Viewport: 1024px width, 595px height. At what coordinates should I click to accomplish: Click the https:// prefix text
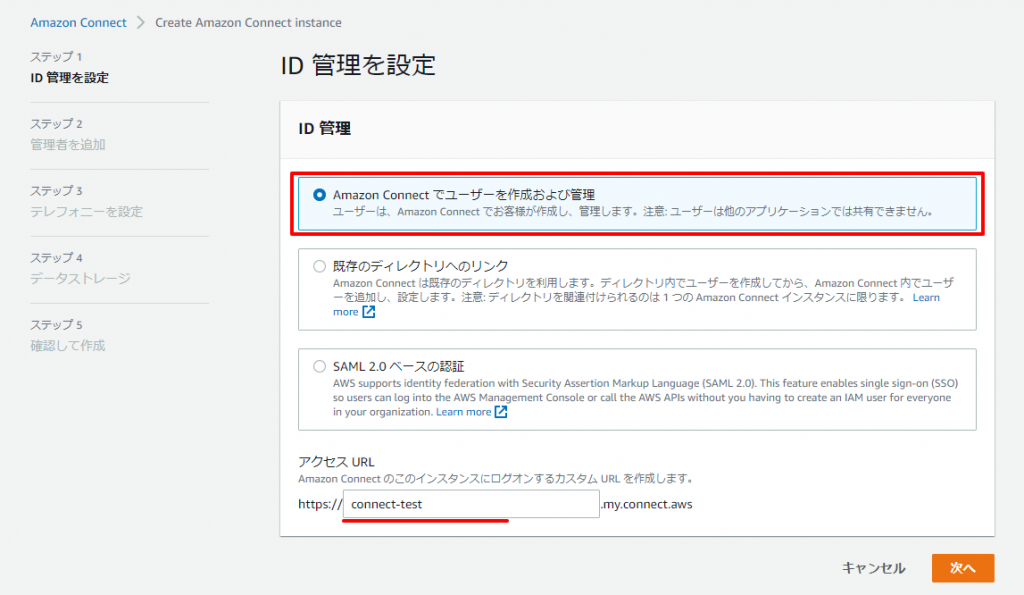(320, 504)
